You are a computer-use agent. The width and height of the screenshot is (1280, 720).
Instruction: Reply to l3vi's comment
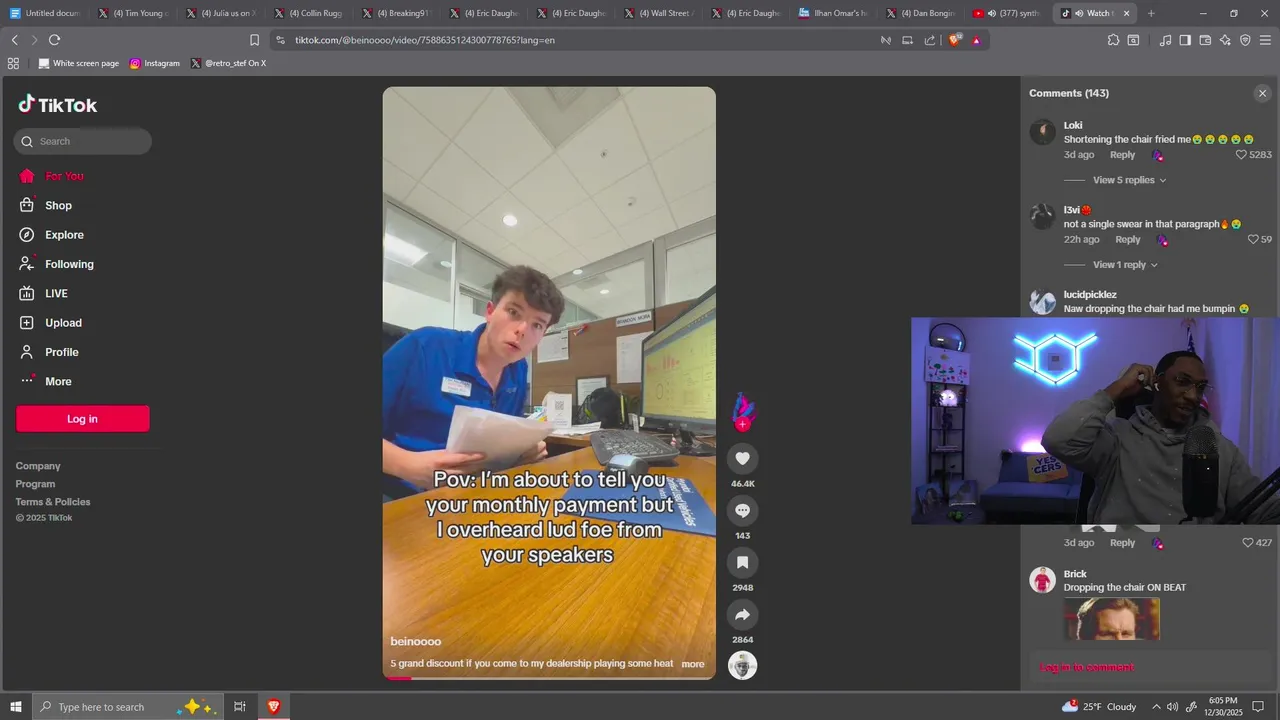pyautogui.click(x=1127, y=240)
